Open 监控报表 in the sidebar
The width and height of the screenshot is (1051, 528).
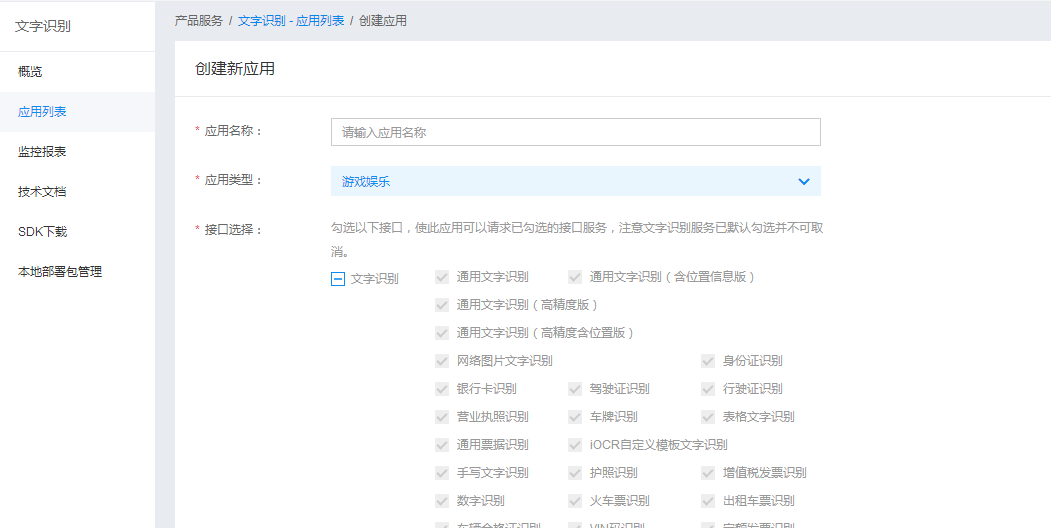pyautogui.click(x=77, y=152)
